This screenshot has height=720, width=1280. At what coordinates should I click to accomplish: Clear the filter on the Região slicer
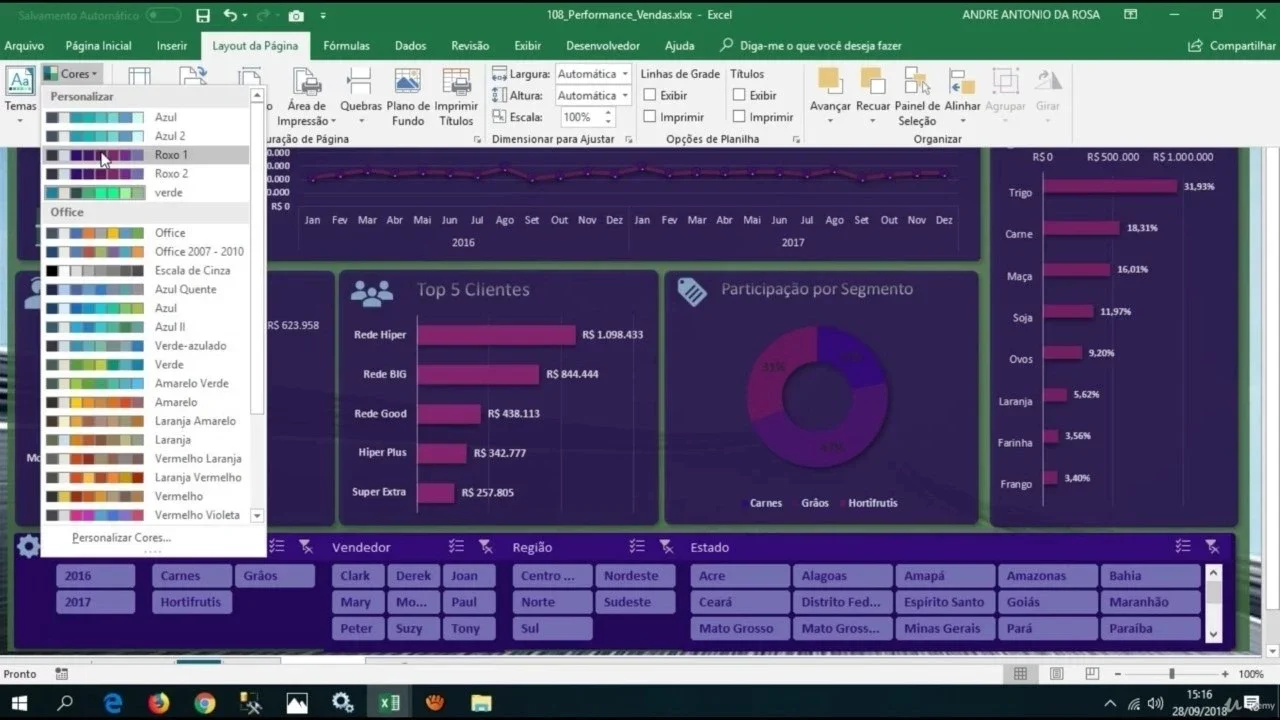click(666, 546)
